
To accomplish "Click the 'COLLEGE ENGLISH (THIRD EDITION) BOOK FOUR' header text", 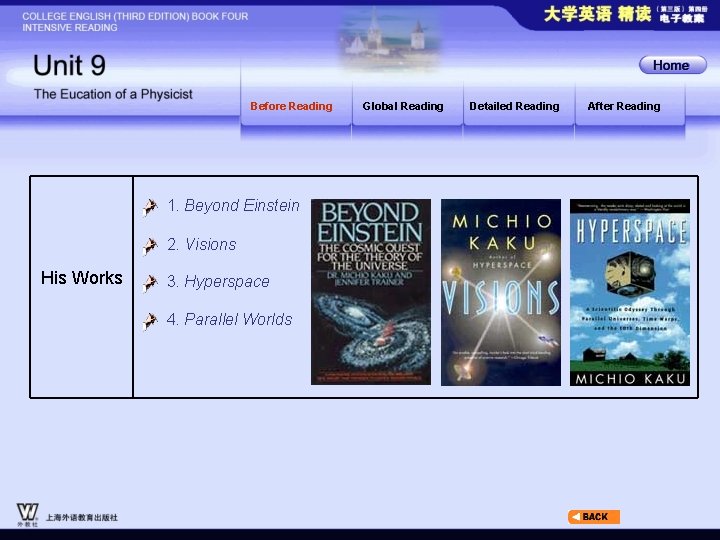I will [x=135, y=16].
